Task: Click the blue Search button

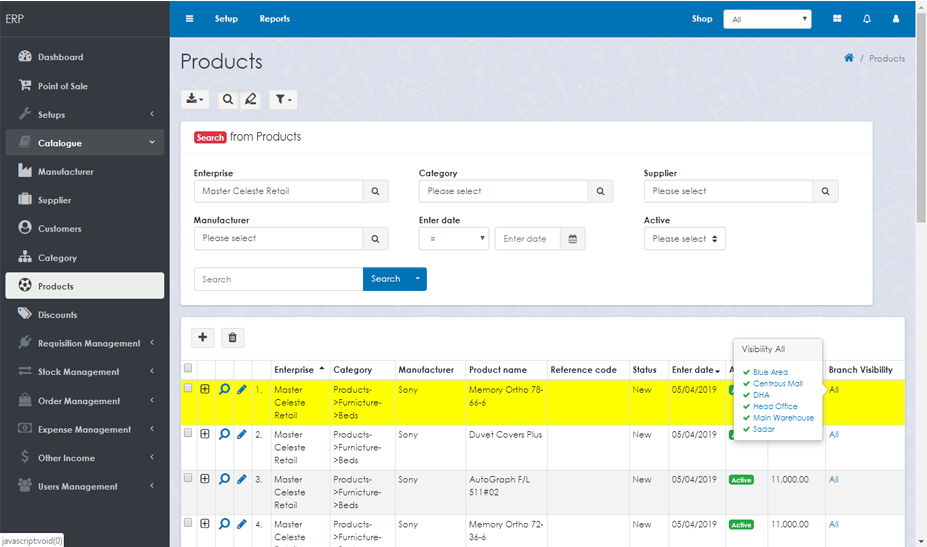Action: click(385, 279)
